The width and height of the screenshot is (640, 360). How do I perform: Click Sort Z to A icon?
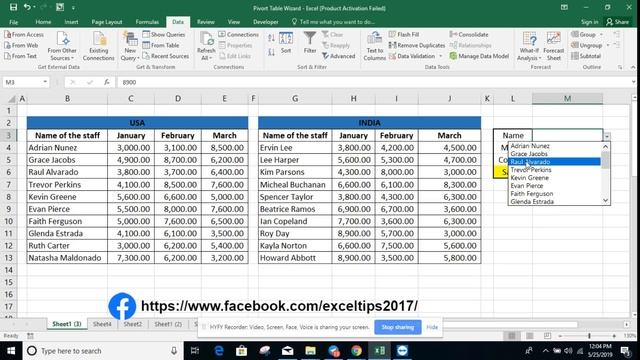coord(271,52)
